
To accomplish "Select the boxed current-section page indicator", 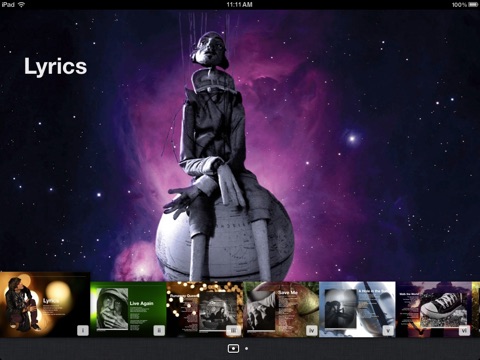I will [233, 348].
